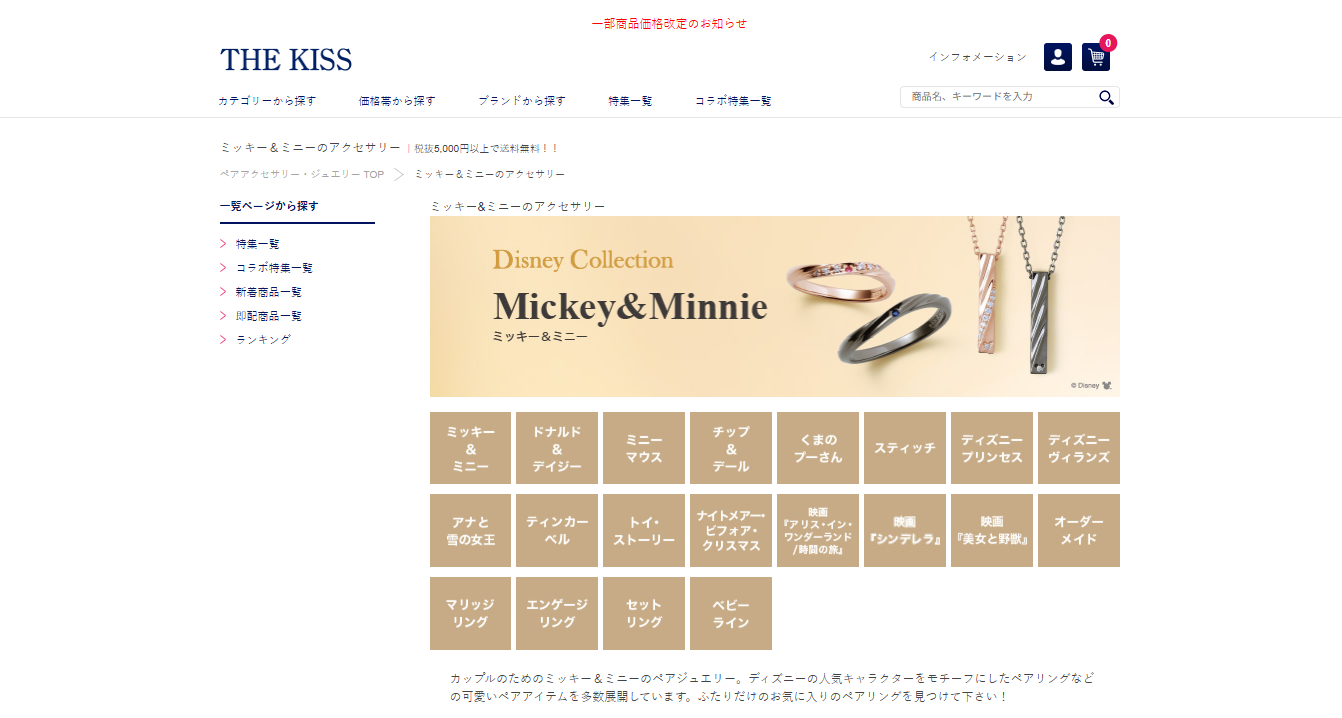
Task: Open the shopping cart icon
Action: point(1096,57)
